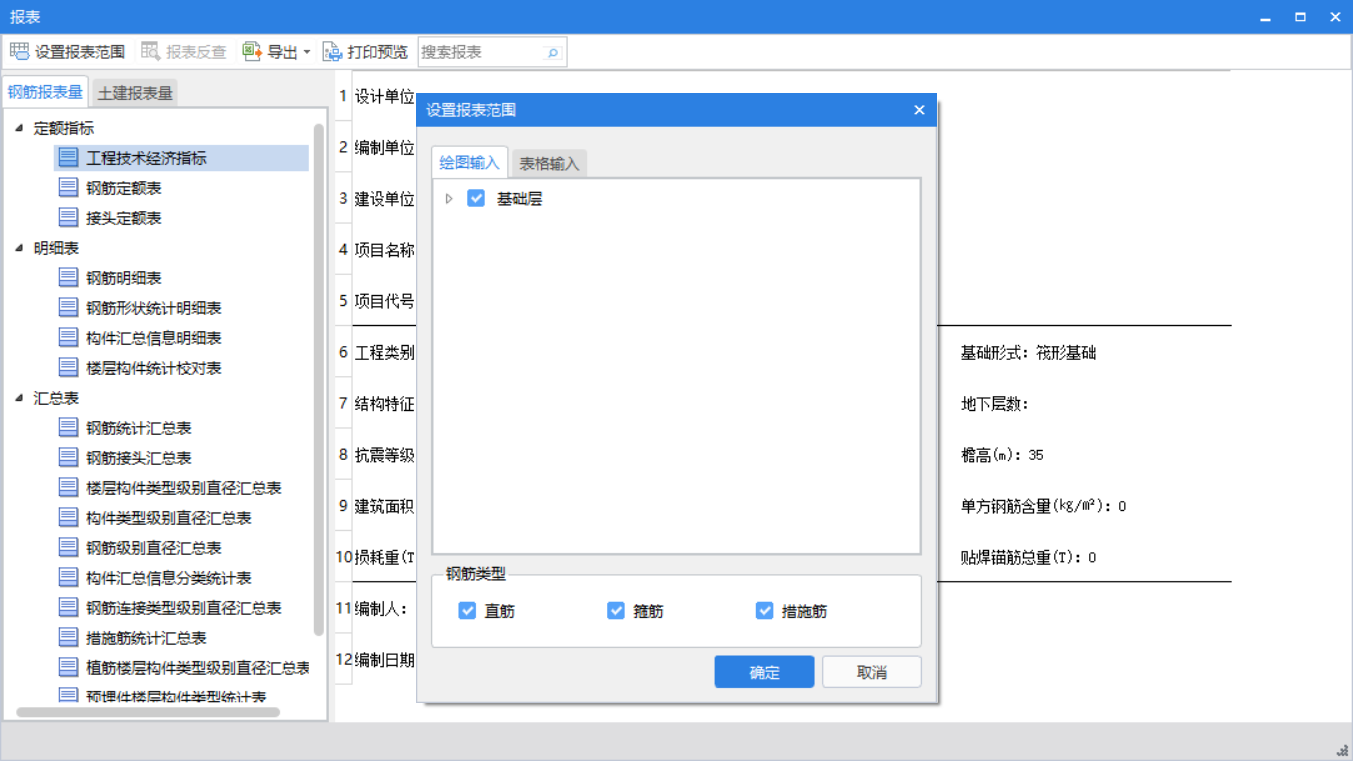Collapse the 汇总表 group
Screen dimensions: 1353x761
click(x=20, y=398)
